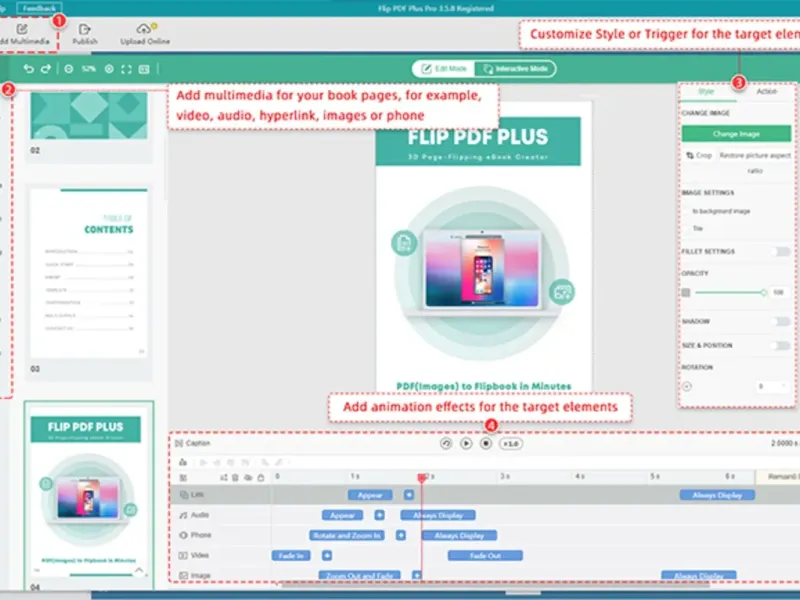
Task: Click the Feedback button in title bar
Action: (x=39, y=8)
